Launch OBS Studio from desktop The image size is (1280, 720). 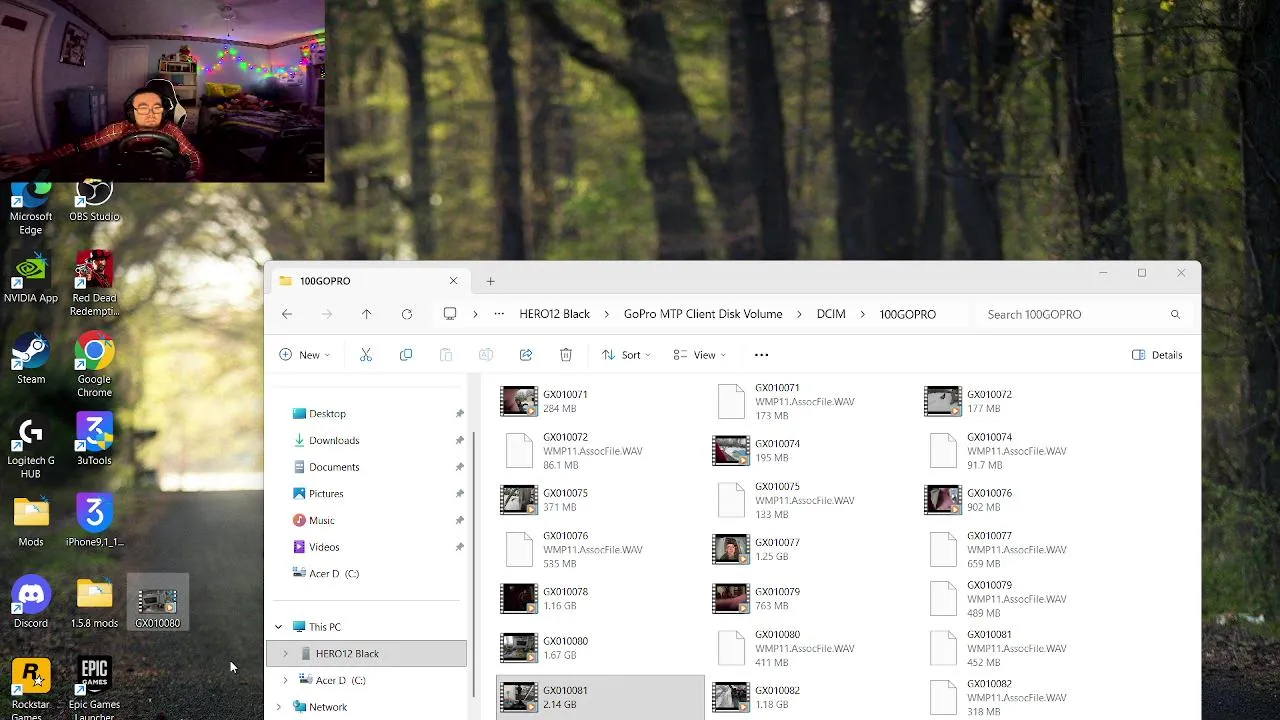[x=94, y=201]
